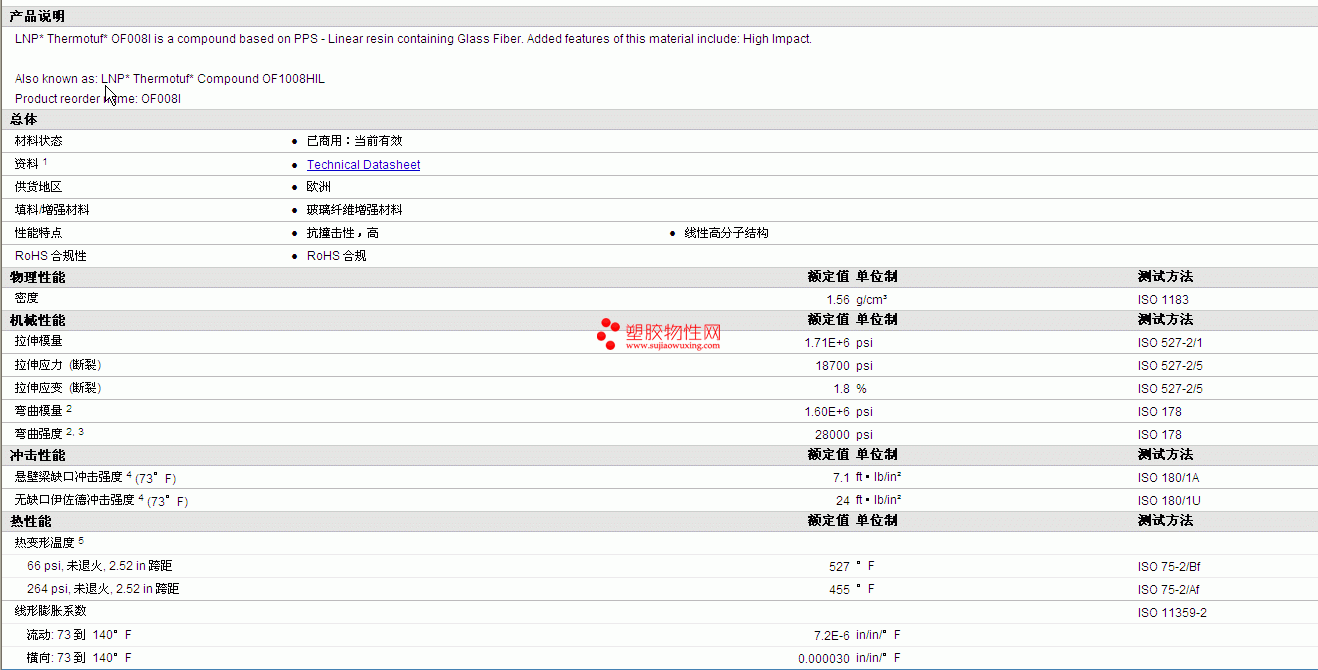Viewport: 1318px width, 670px height.
Task: Click ISO 178 in the 弯曲模量 row
Action: click(1160, 412)
